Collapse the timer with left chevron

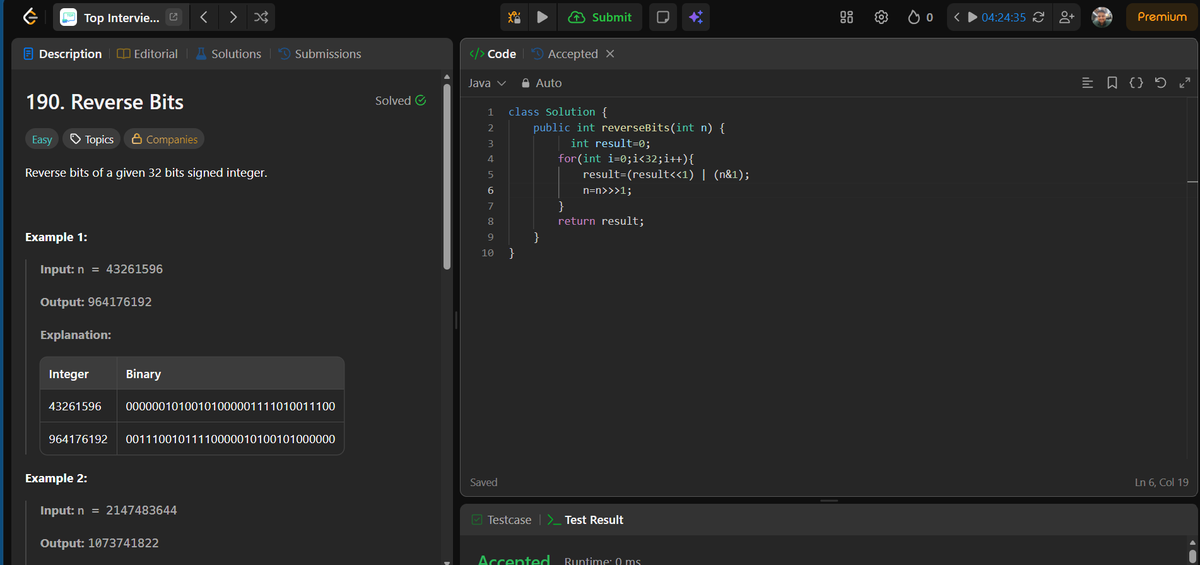[x=958, y=17]
